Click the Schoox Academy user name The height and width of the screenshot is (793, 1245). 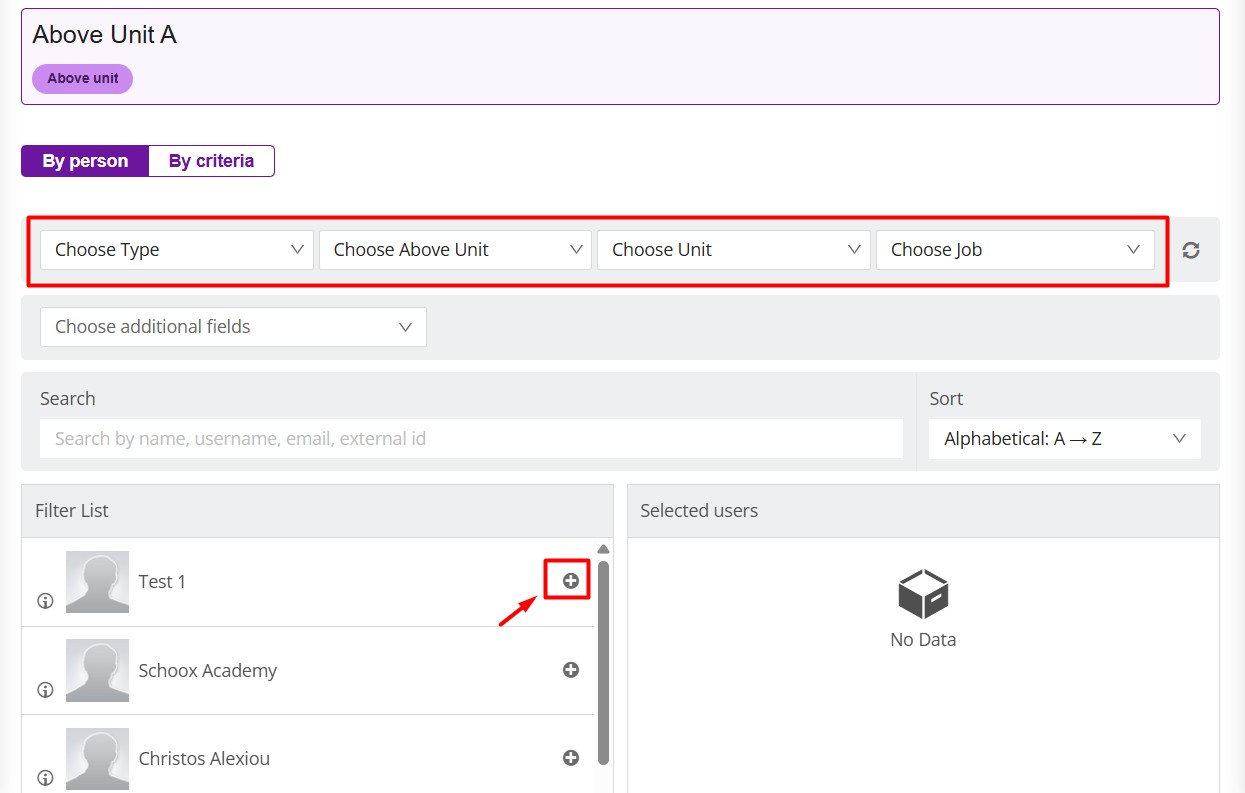(208, 670)
